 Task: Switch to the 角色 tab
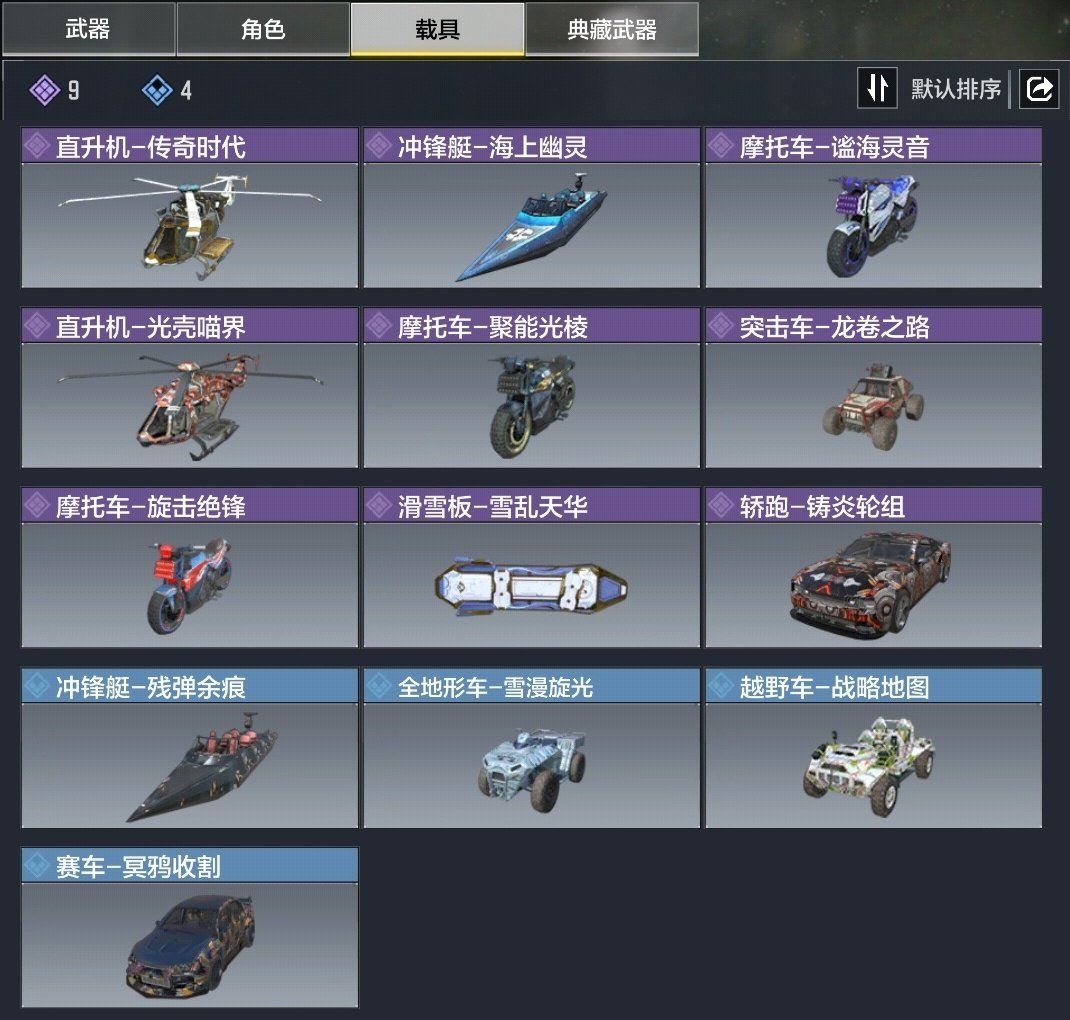[263, 29]
